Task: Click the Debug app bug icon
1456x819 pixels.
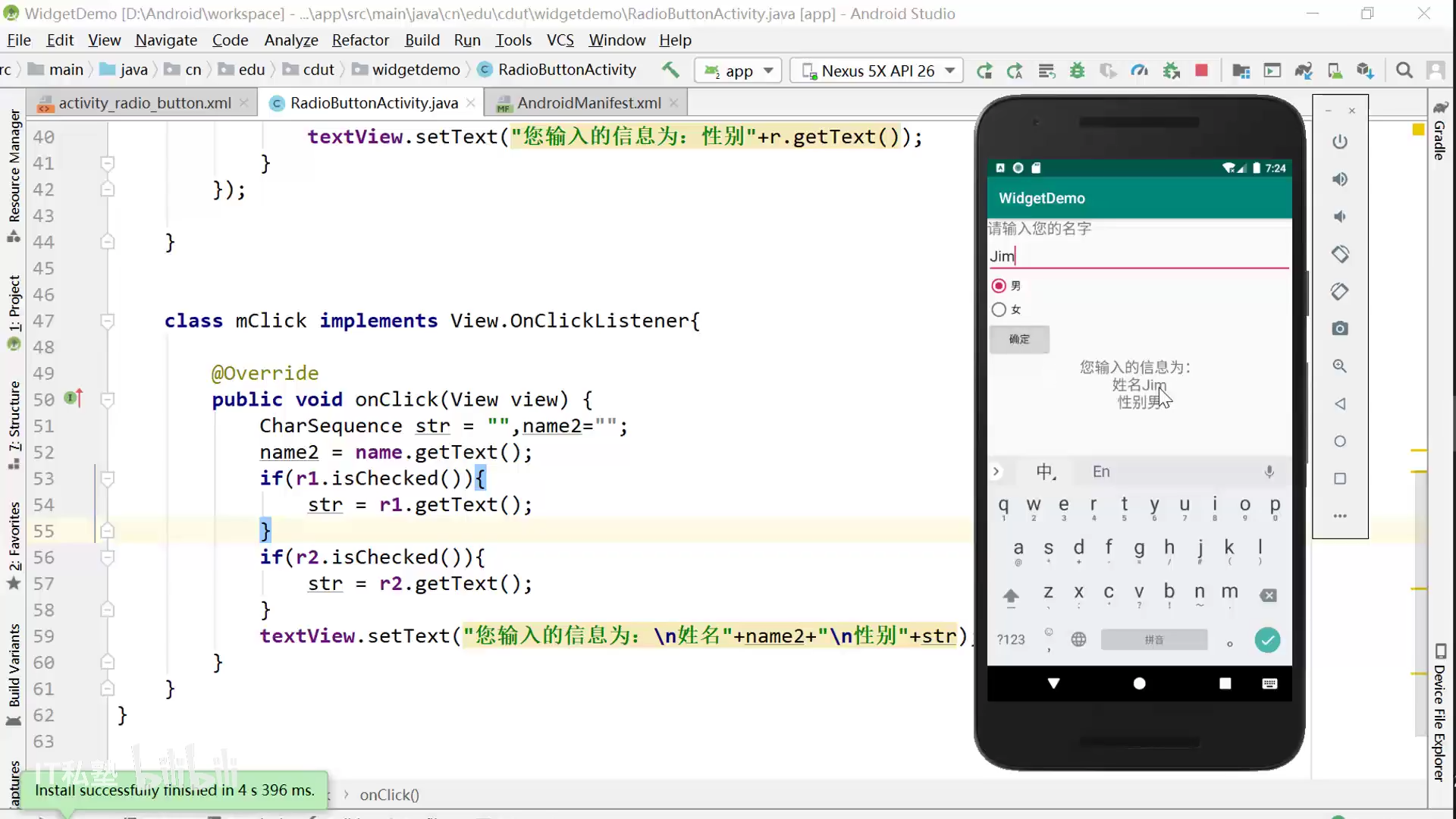Action: 1077,71
